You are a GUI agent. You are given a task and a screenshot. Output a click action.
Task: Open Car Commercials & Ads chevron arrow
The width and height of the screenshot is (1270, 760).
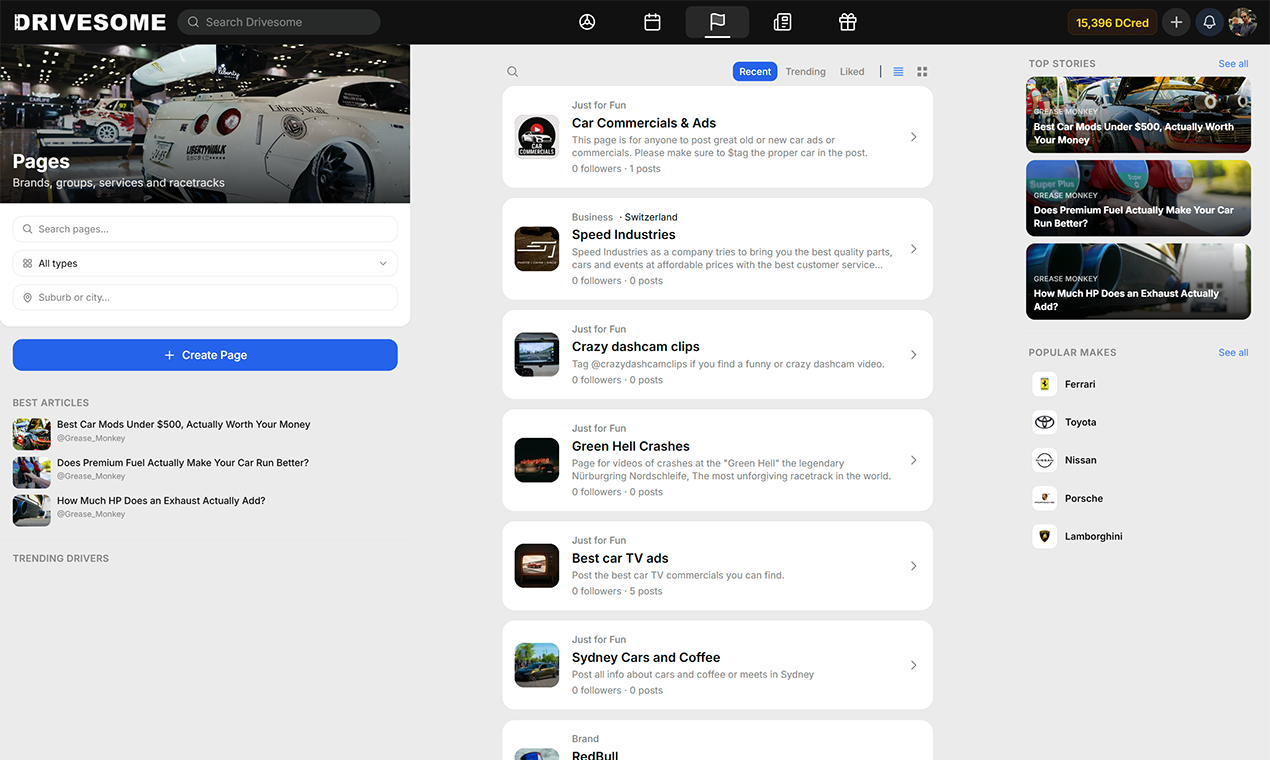pyautogui.click(x=913, y=137)
